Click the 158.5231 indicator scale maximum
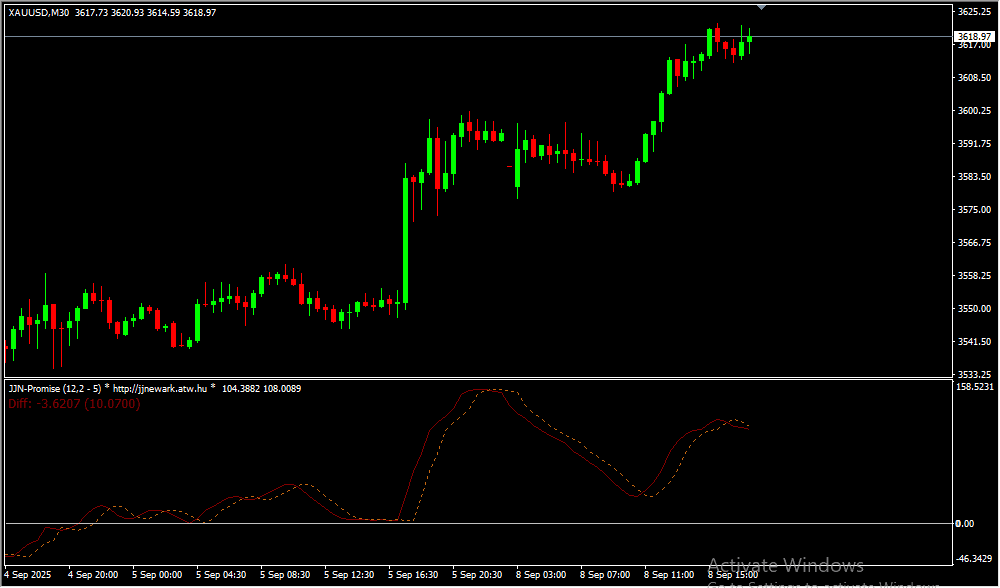 click(974, 386)
